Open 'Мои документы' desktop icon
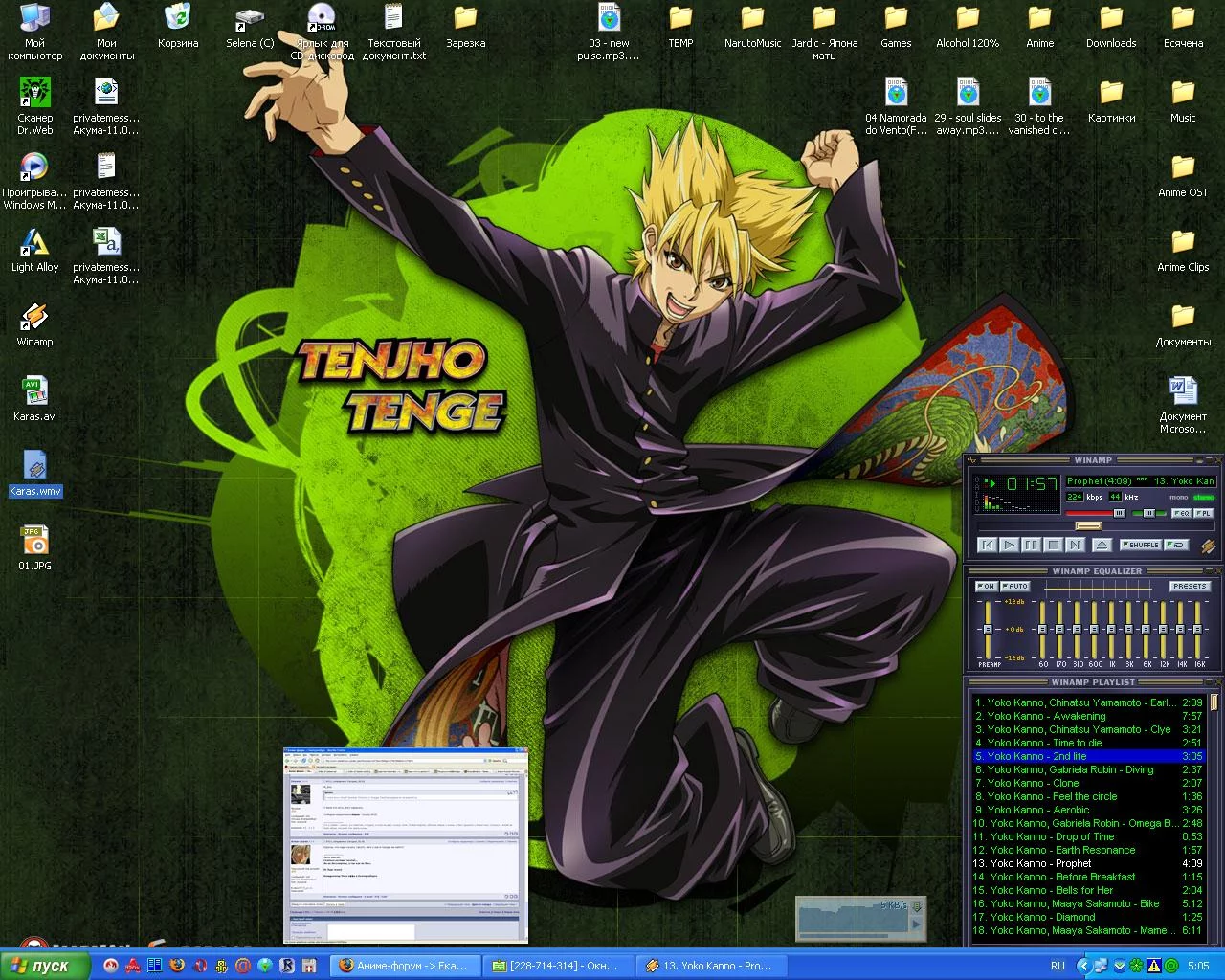 106,32
